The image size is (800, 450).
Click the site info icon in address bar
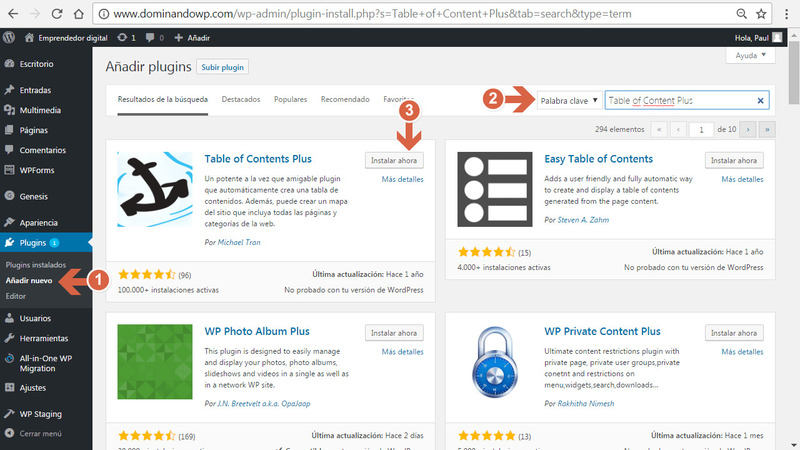pyautogui.click(x=104, y=14)
